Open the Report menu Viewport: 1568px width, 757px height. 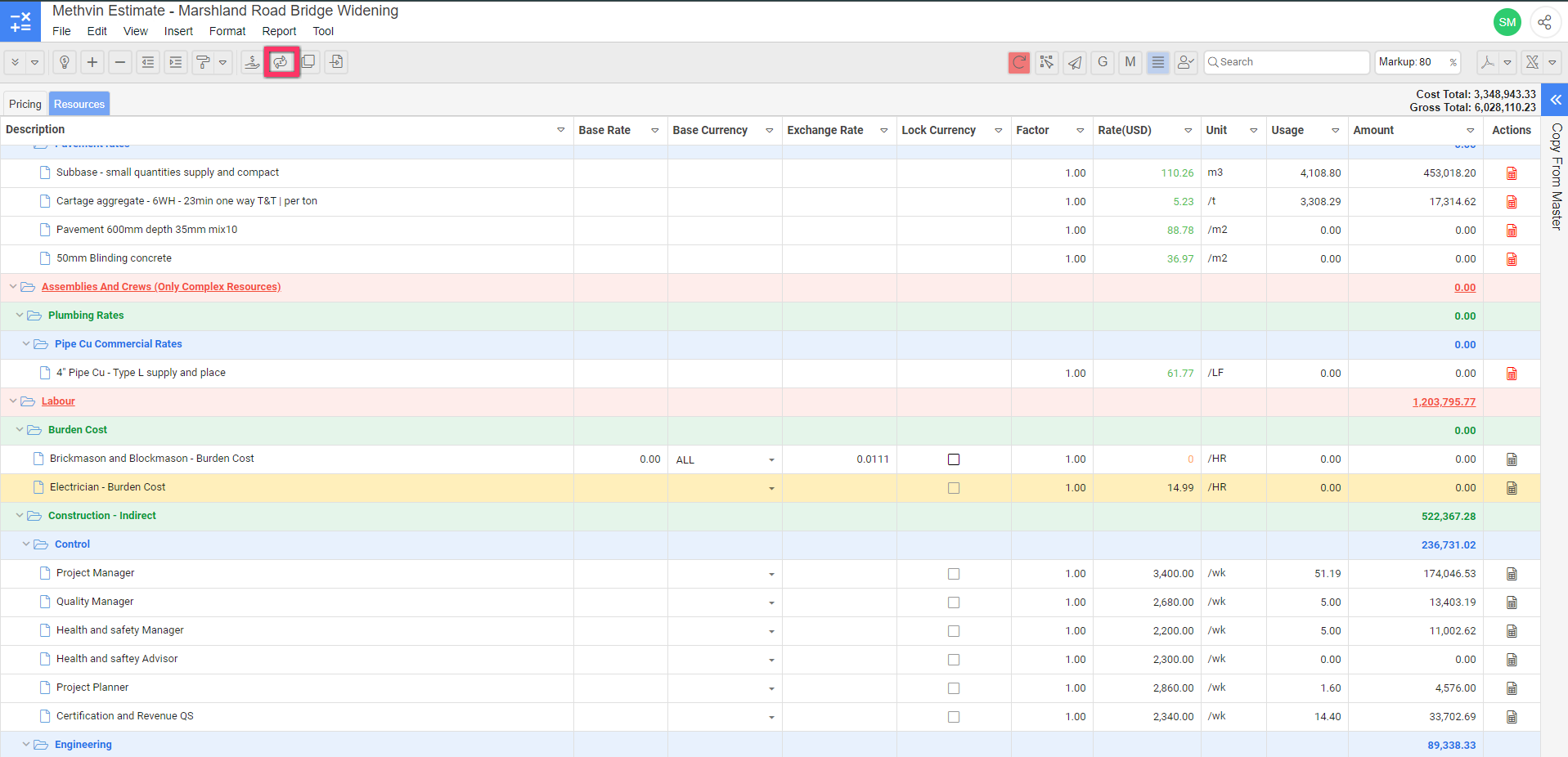pos(279,31)
